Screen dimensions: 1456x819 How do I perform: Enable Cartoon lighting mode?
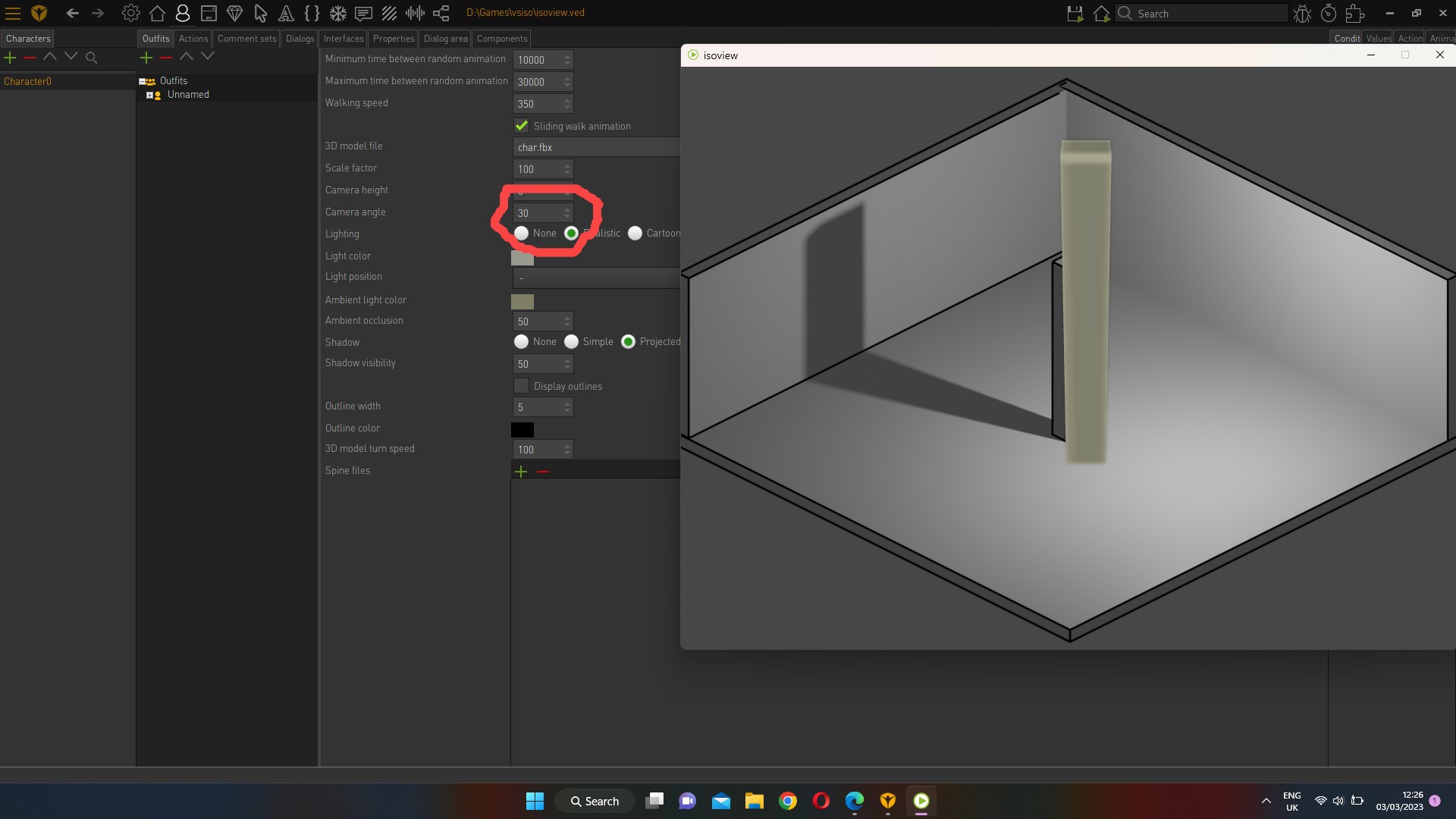pyautogui.click(x=635, y=233)
